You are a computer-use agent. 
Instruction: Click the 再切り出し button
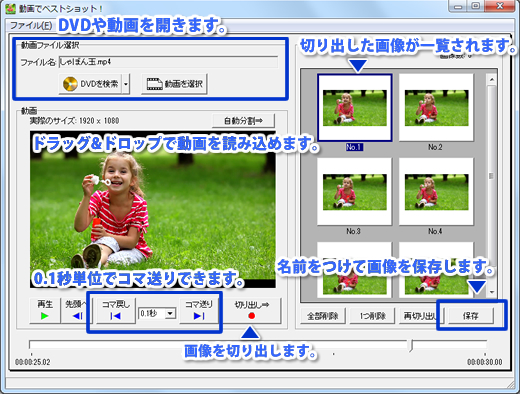[420, 316]
